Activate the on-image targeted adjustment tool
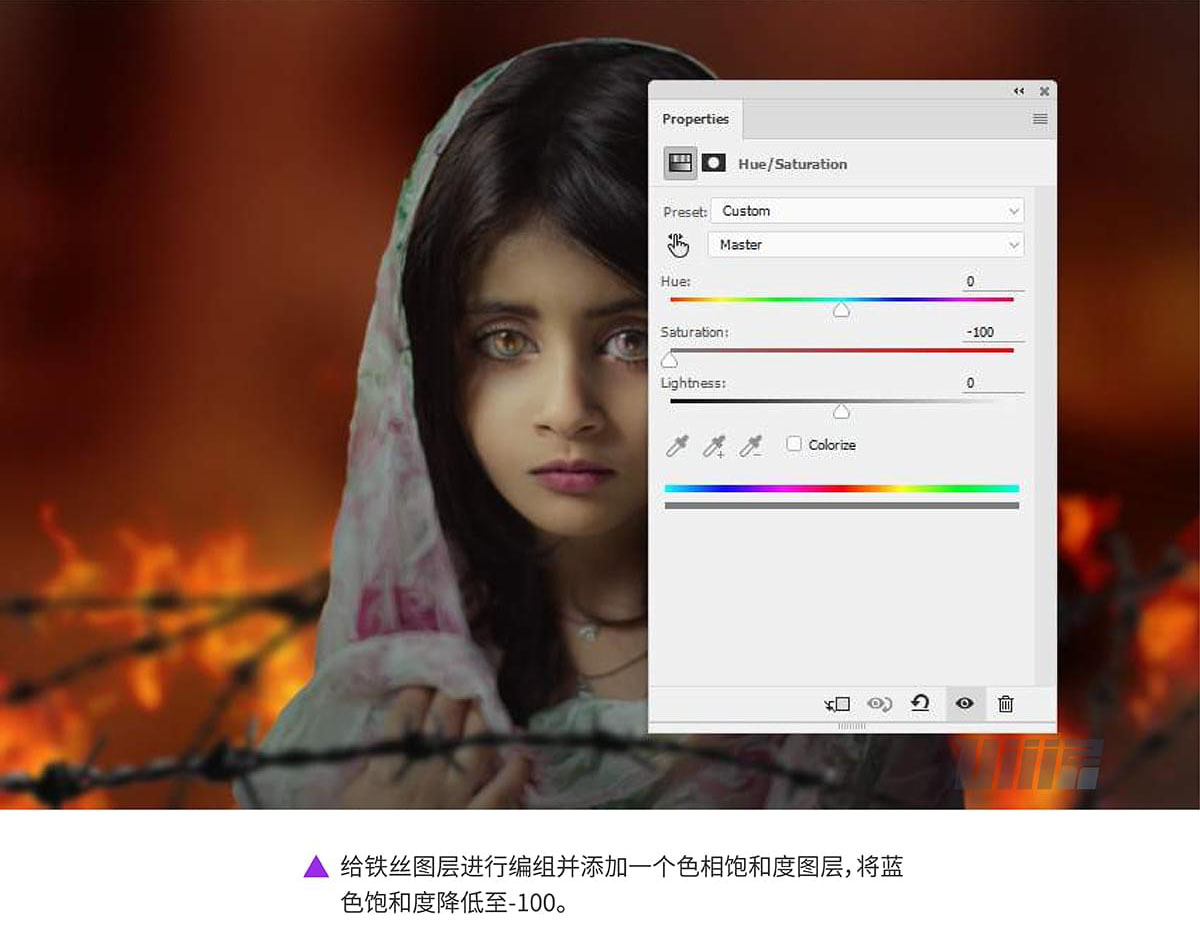1200x929 pixels. [678, 245]
